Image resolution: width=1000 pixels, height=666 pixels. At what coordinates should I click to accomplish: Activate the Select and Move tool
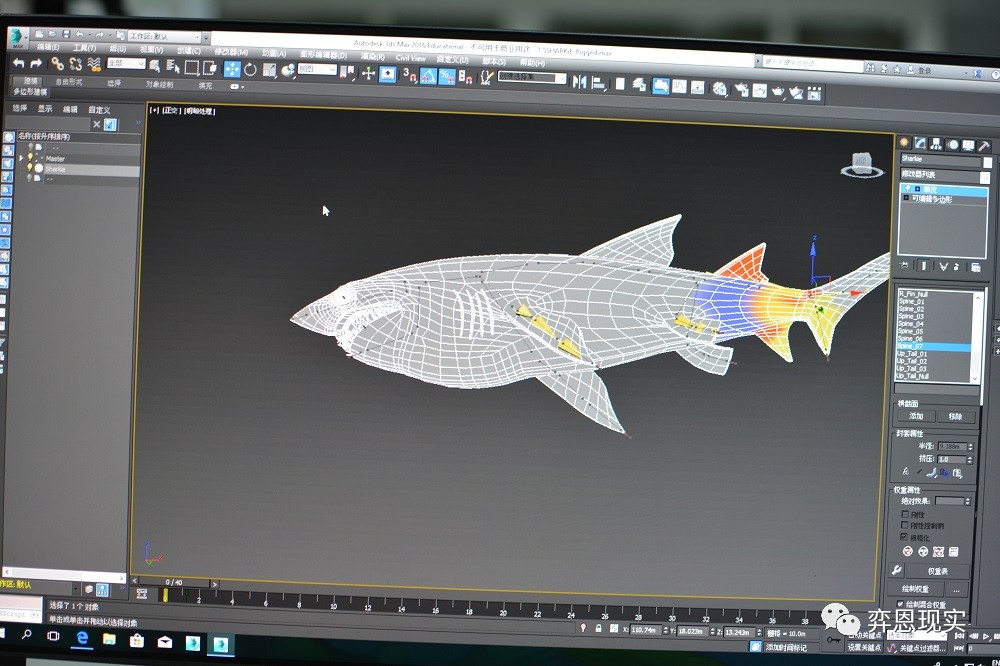232,69
